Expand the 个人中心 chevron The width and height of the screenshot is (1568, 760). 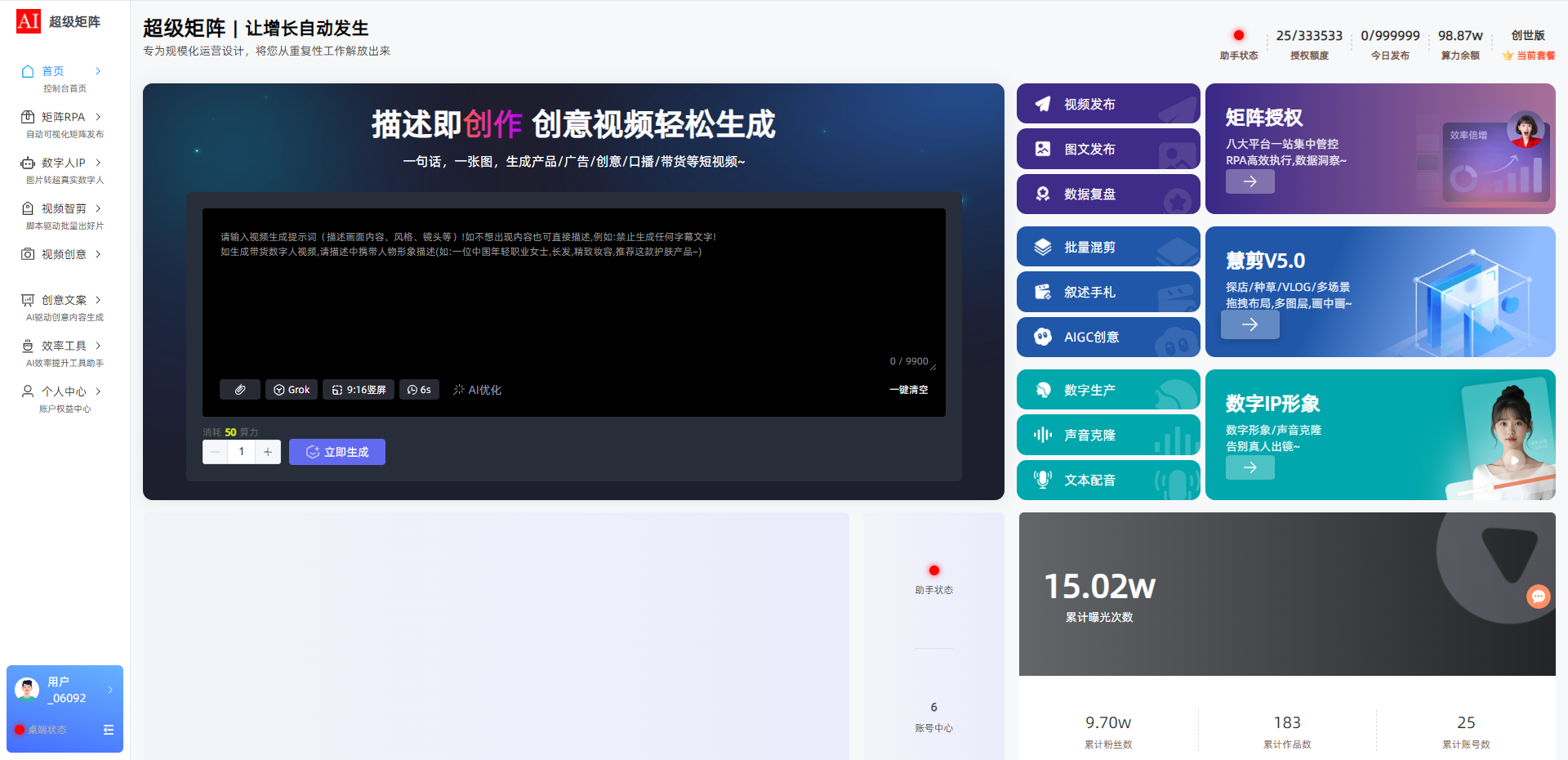point(98,391)
